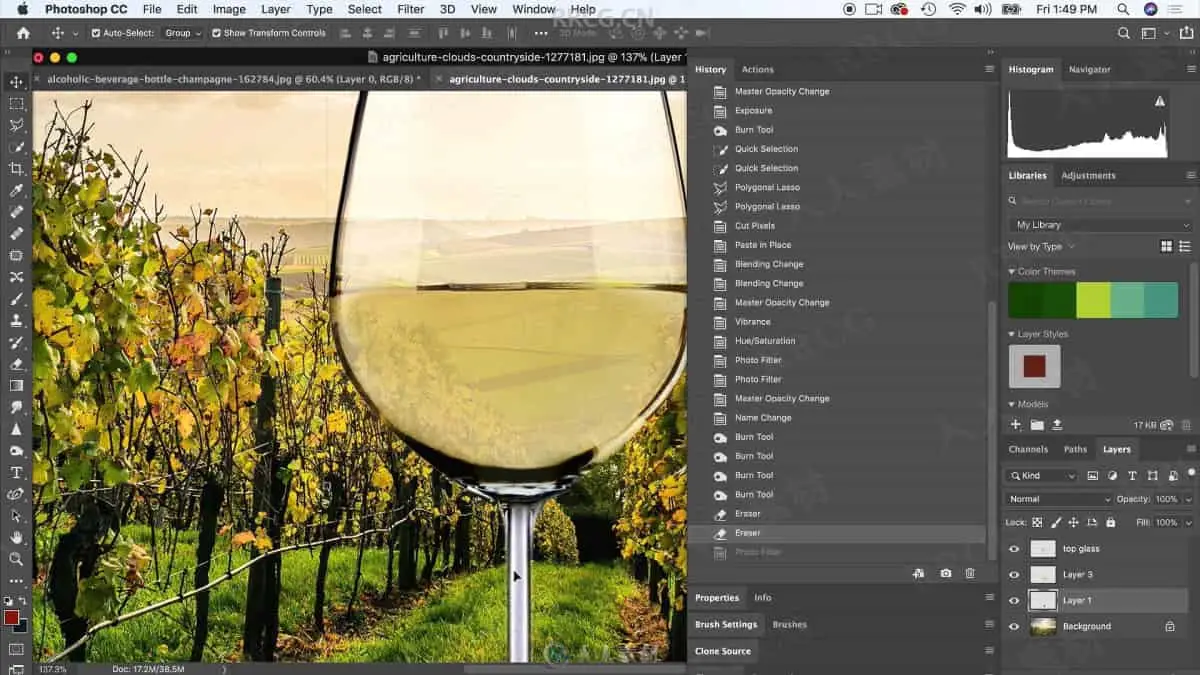Viewport: 1200px width, 675px height.
Task: Select the Clone Stamp tool
Action: coord(16,321)
